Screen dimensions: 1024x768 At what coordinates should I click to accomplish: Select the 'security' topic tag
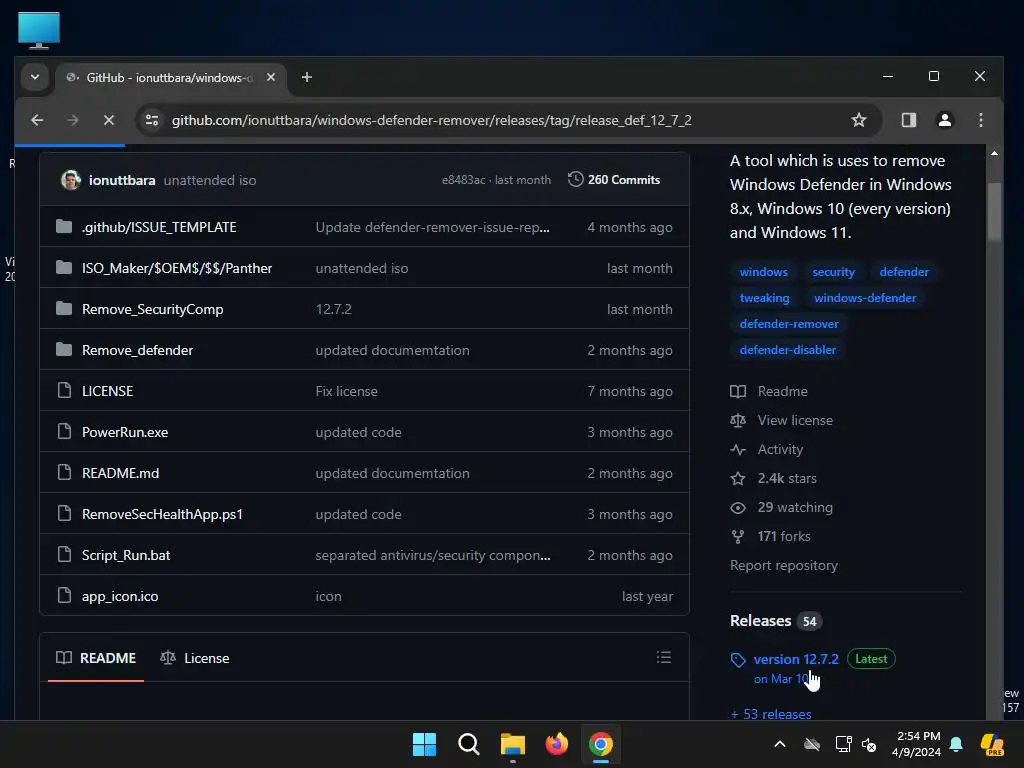coord(833,272)
